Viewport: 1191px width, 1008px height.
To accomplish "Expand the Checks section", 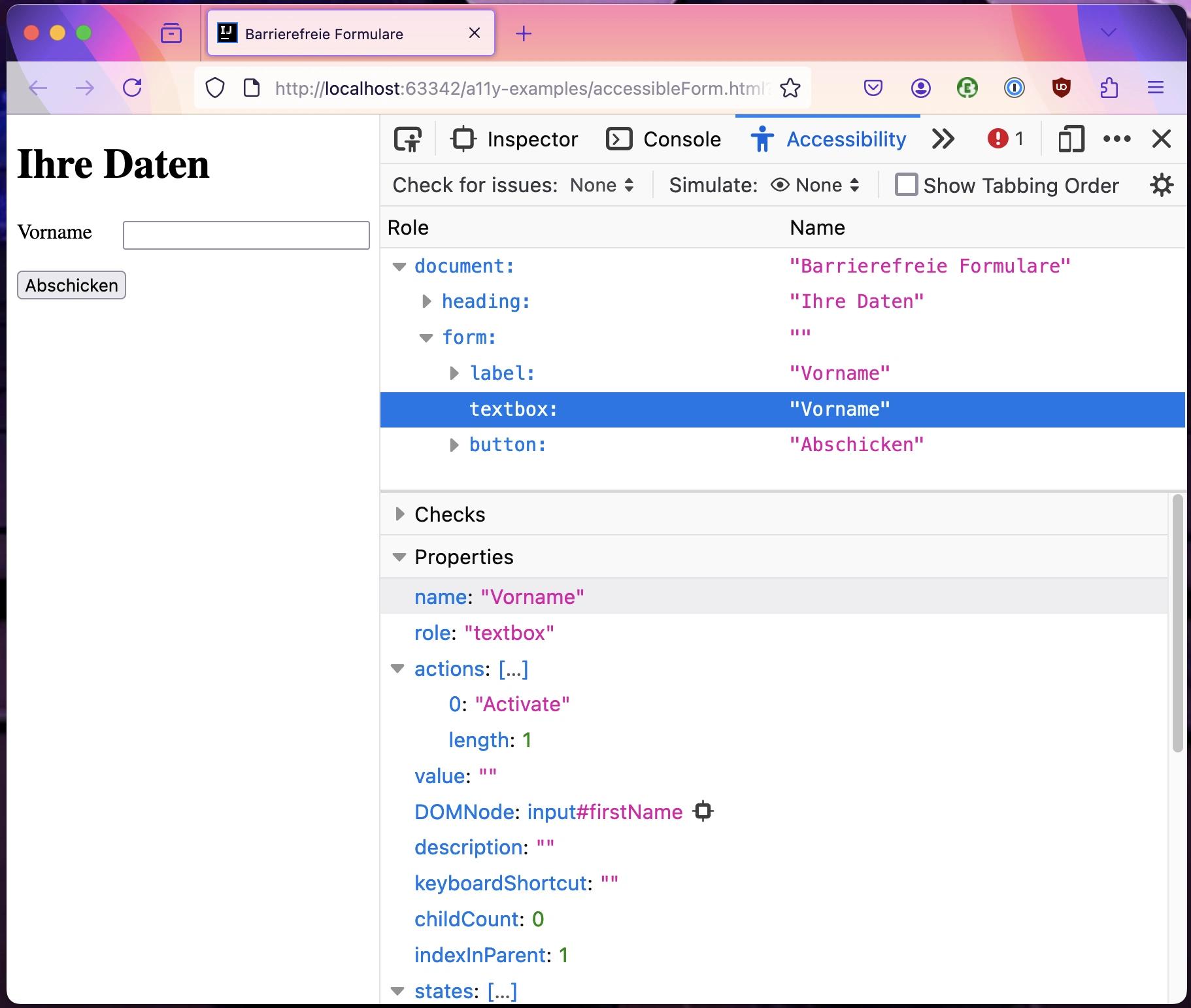I will [400, 514].
